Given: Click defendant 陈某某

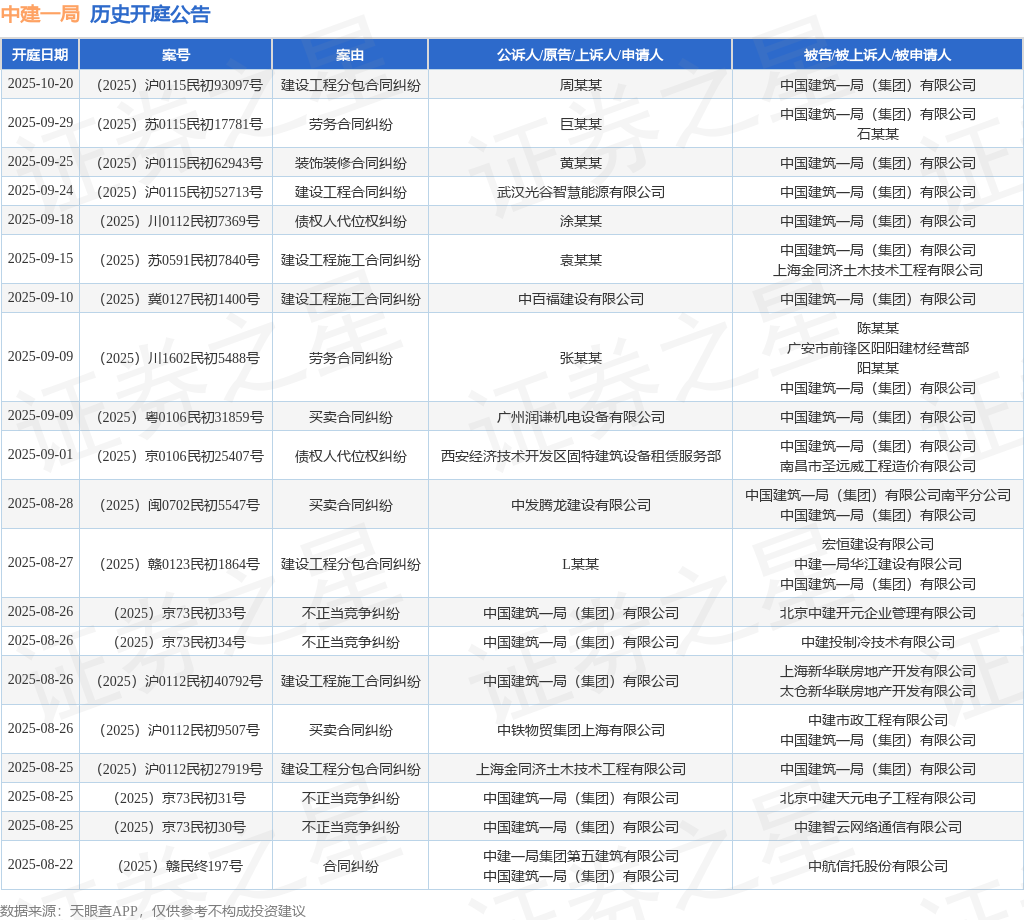Looking at the screenshot, I should 878,328.
